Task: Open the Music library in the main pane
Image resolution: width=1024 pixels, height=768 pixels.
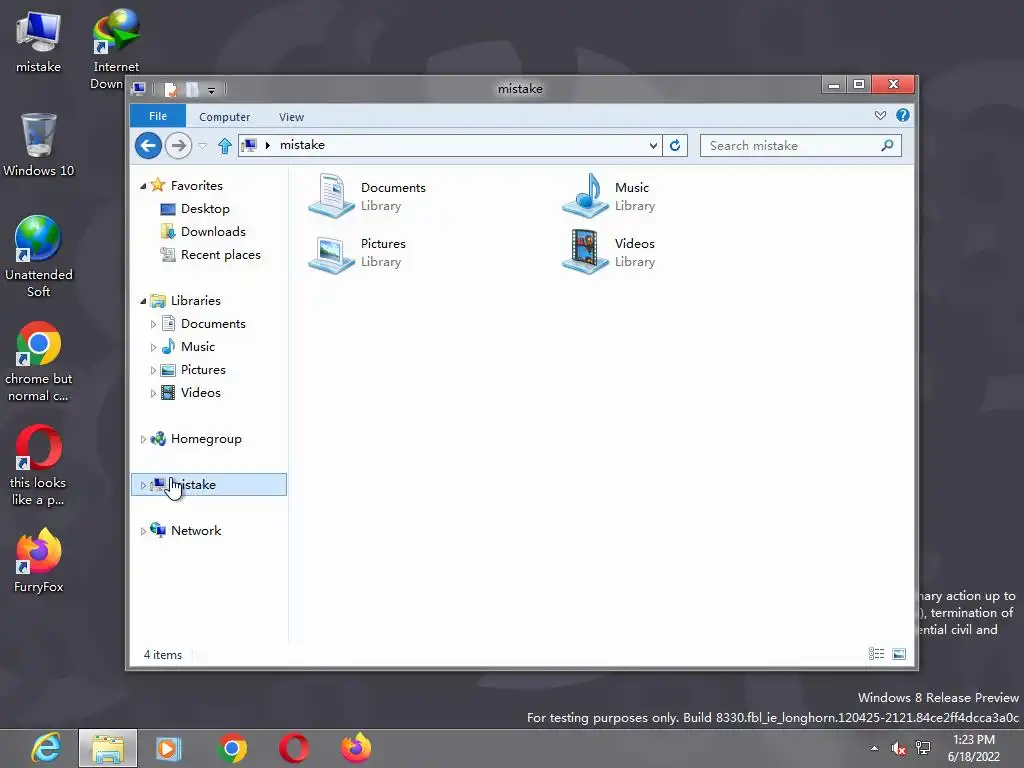Action: click(609, 196)
